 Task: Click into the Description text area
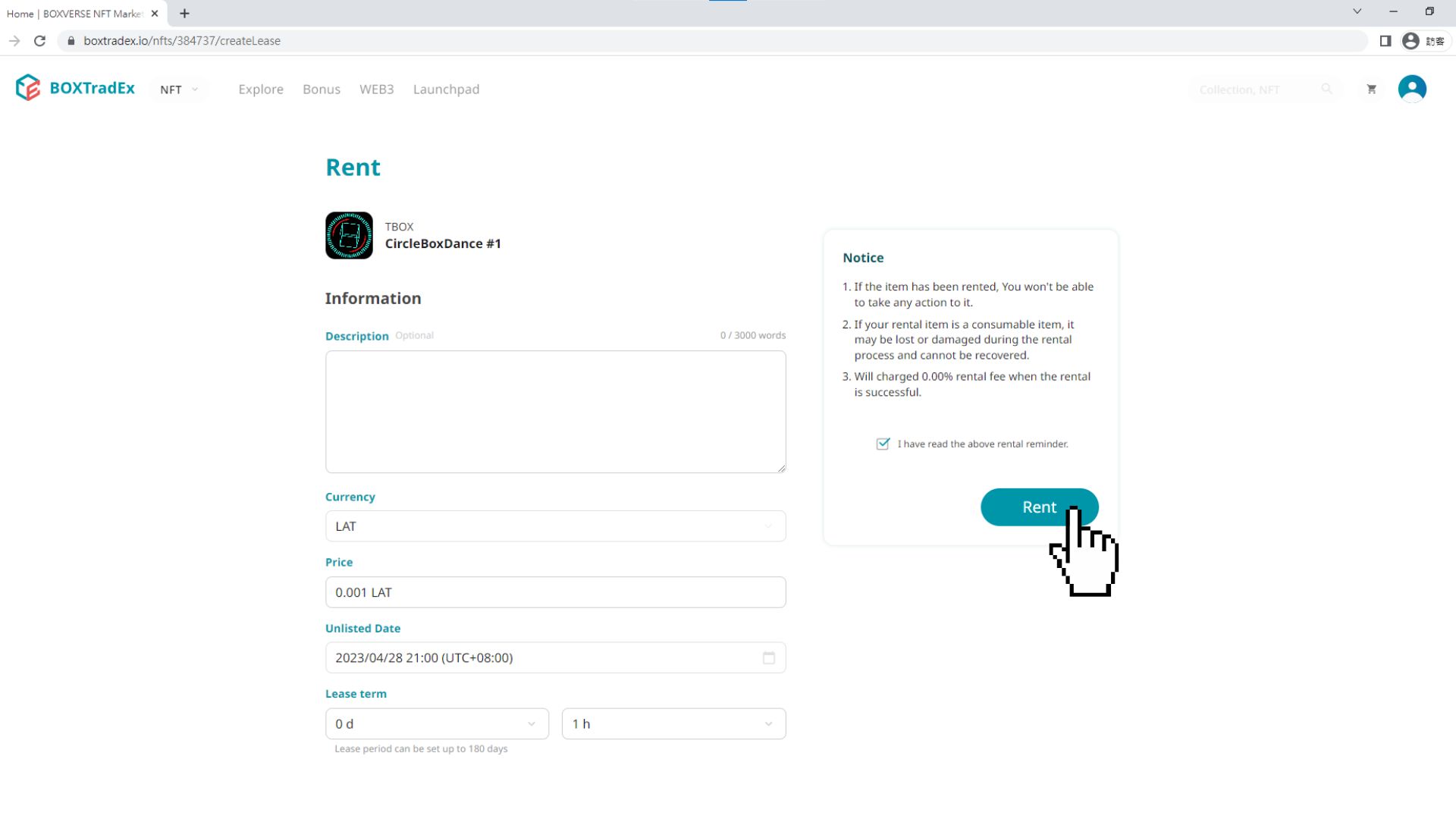coord(555,412)
